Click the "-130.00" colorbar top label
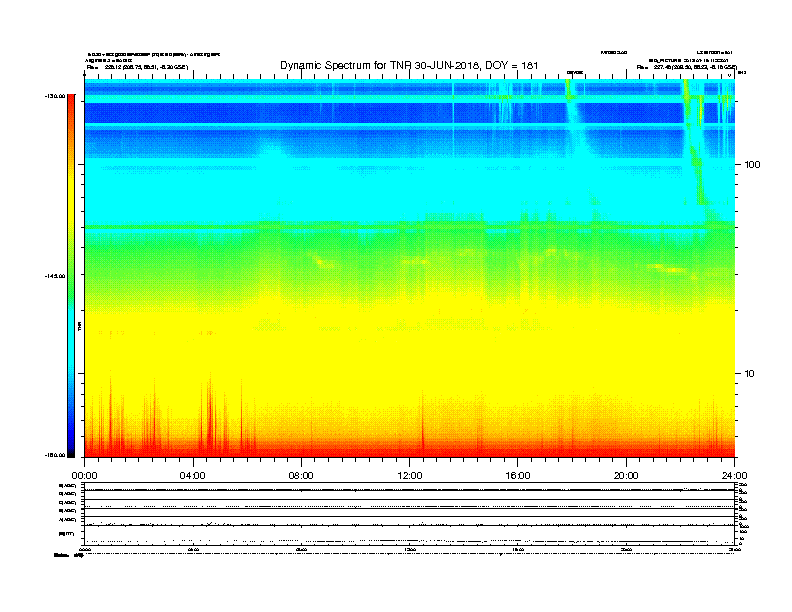Image resolution: width=792 pixels, height=612 pixels. click(x=55, y=96)
